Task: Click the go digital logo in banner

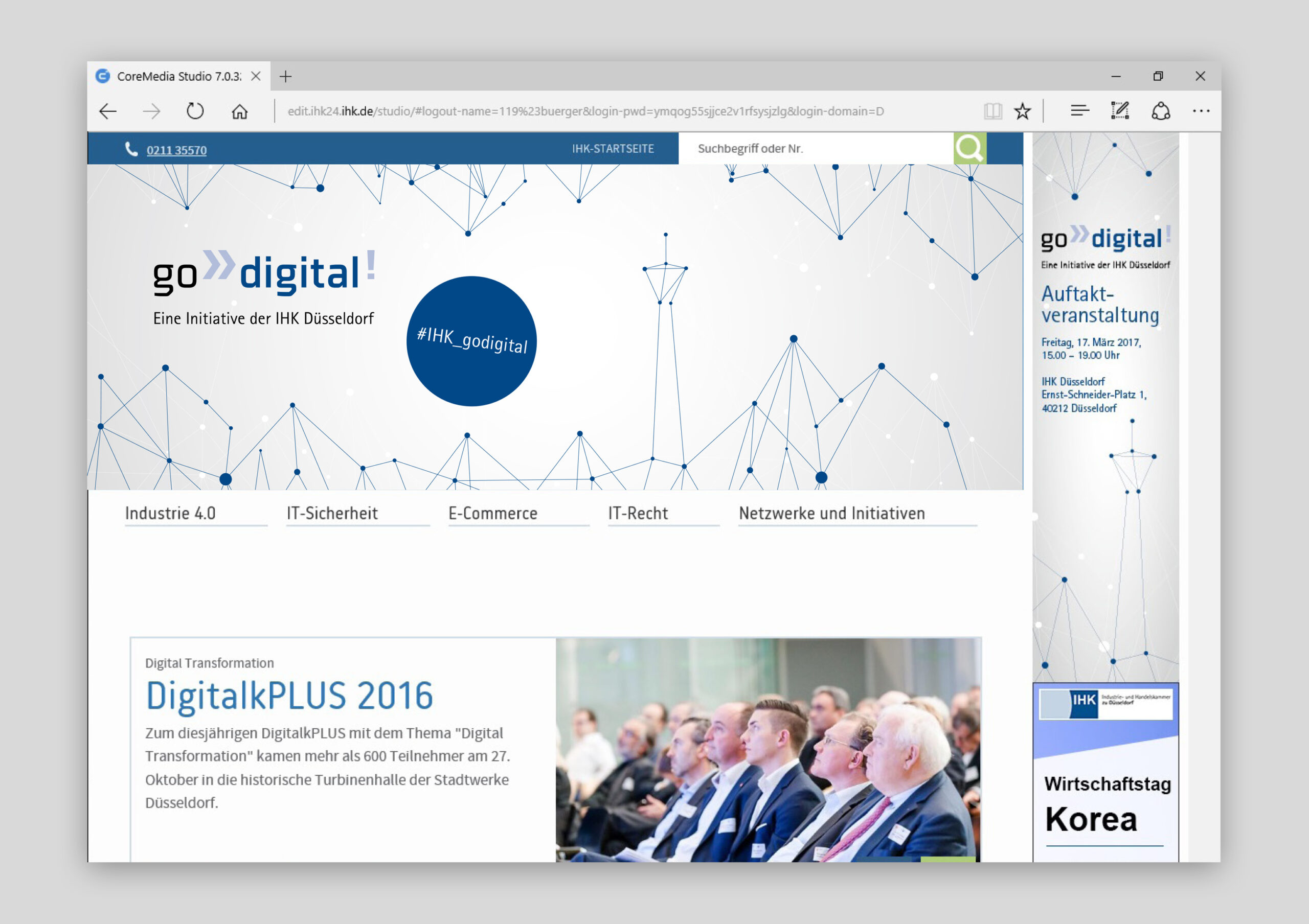Action: coord(264,273)
